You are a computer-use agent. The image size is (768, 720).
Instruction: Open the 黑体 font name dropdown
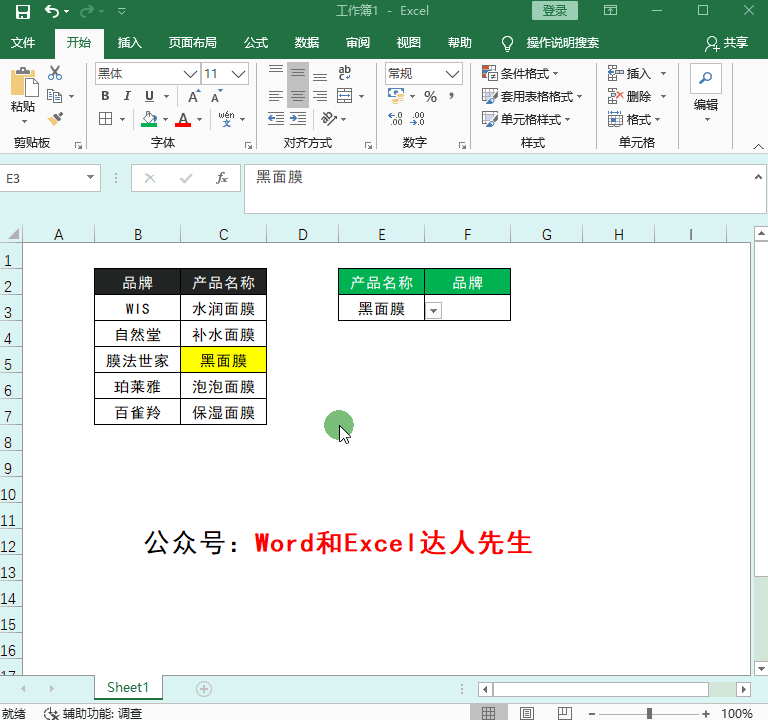[190, 74]
